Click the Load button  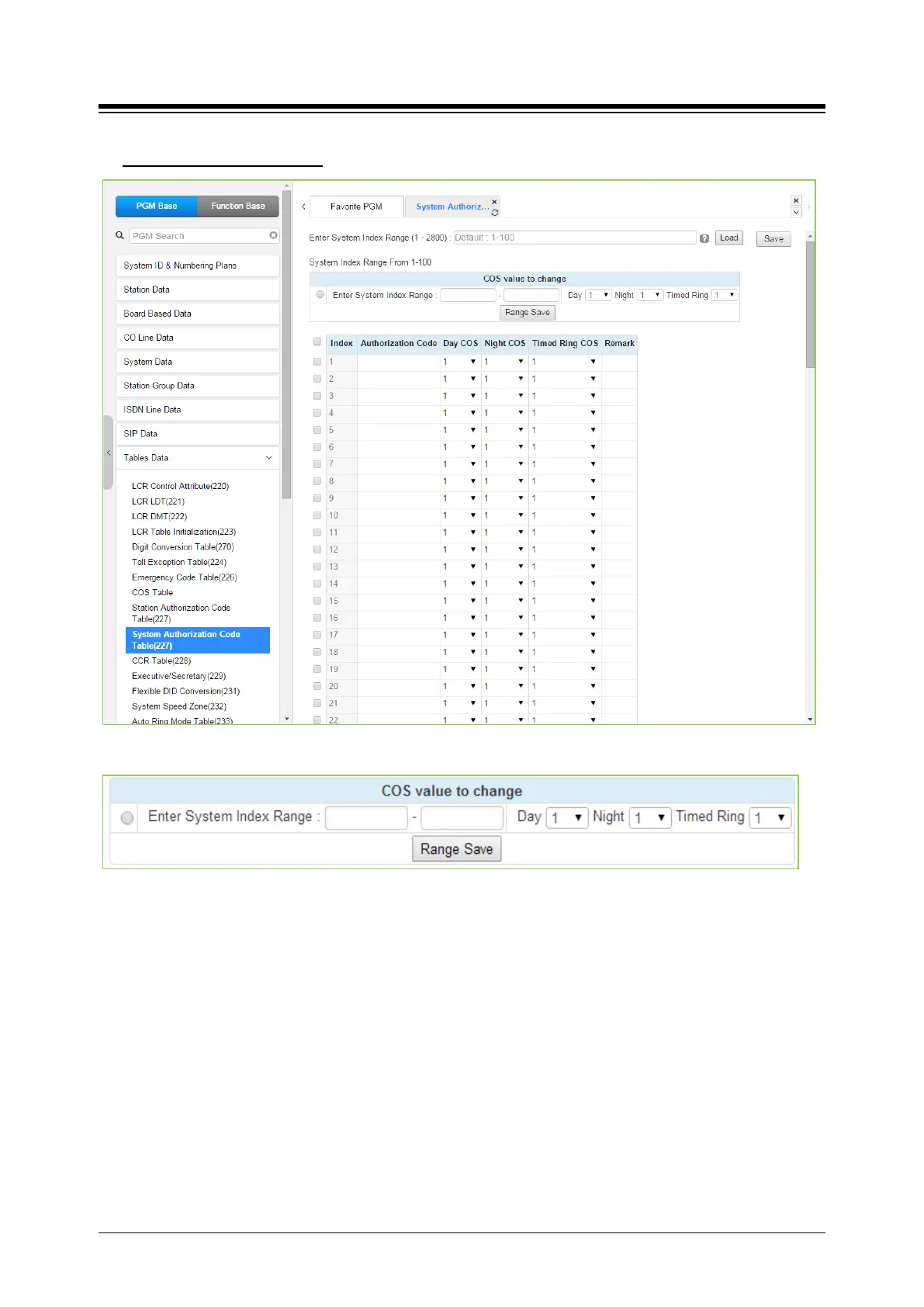728,238
